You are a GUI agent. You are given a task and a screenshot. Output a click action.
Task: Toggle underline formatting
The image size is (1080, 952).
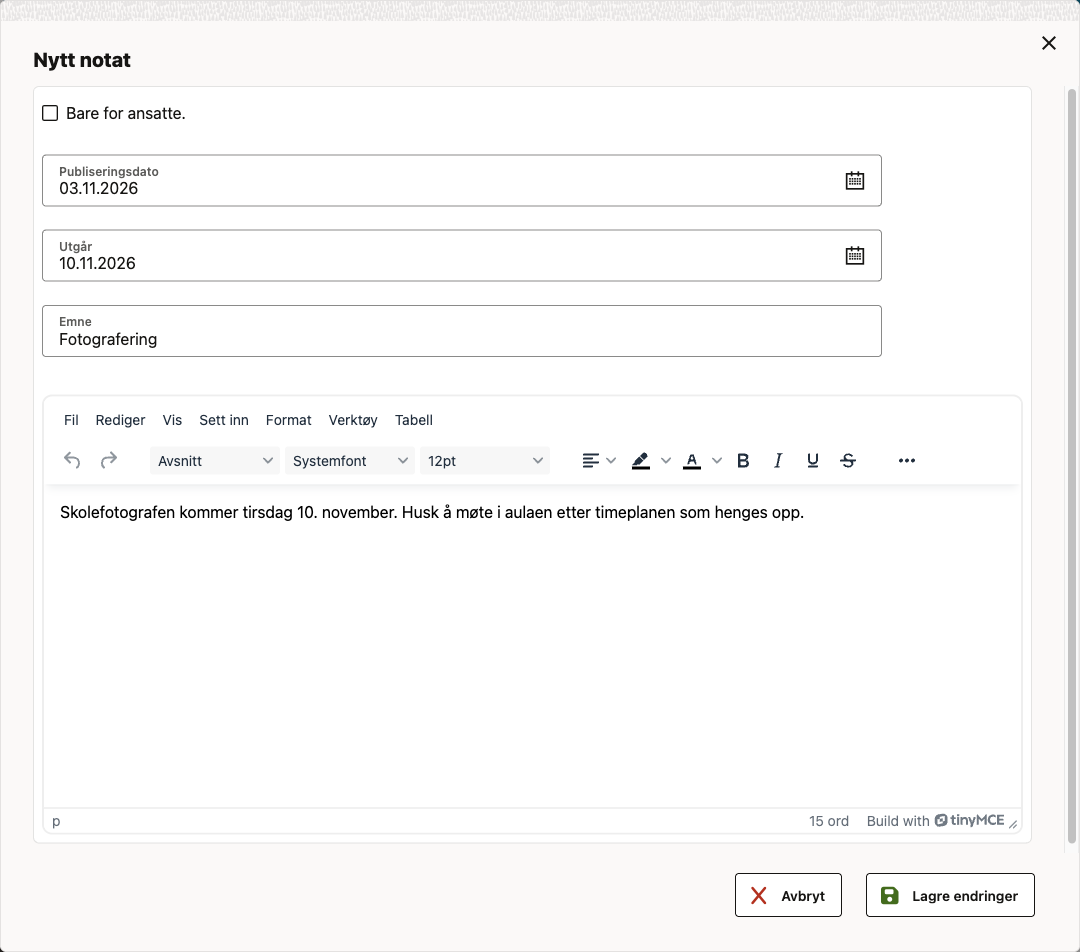point(813,461)
